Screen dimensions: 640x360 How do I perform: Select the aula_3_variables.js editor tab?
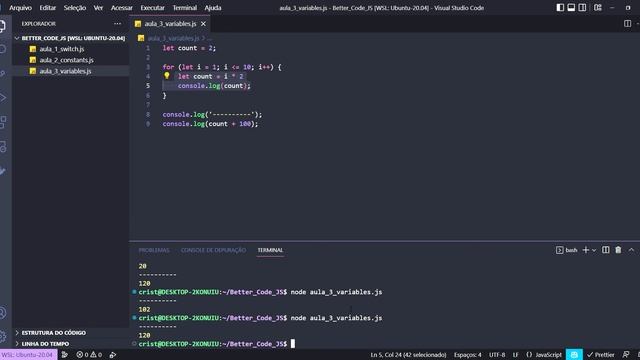coord(170,24)
